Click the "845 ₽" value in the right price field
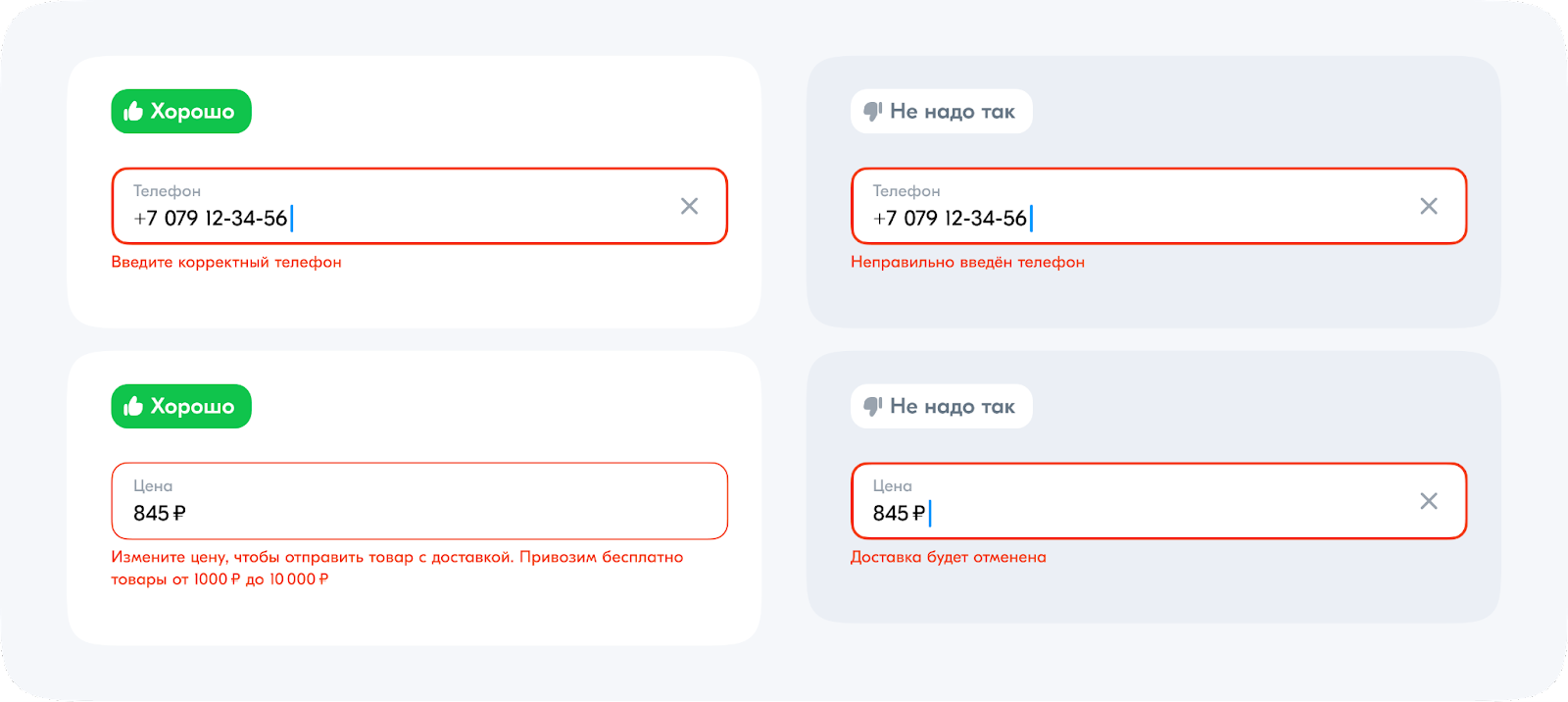Viewport: 1568px width, 702px height. point(898,514)
